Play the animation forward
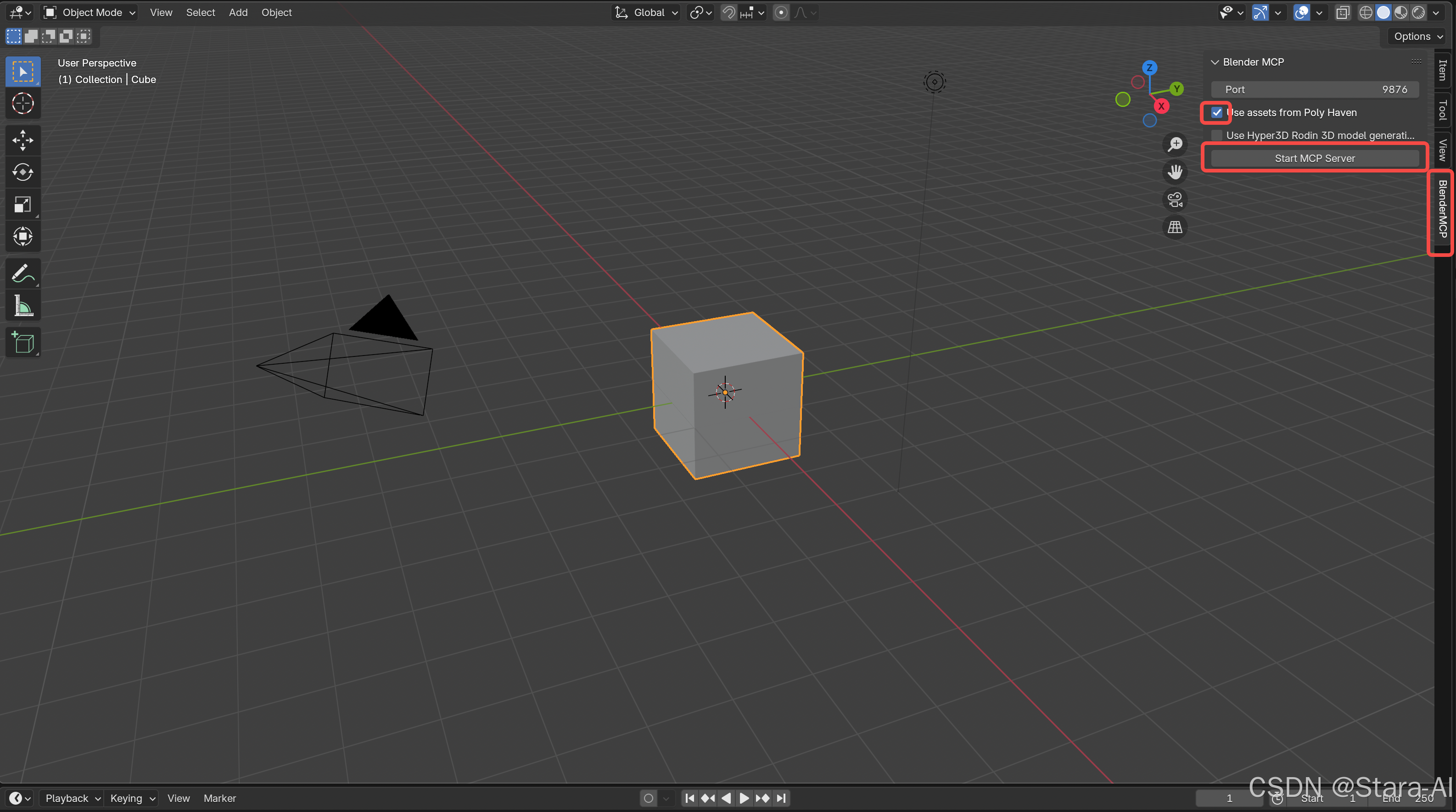This screenshot has height=812, width=1456. (x=745, y=798)
